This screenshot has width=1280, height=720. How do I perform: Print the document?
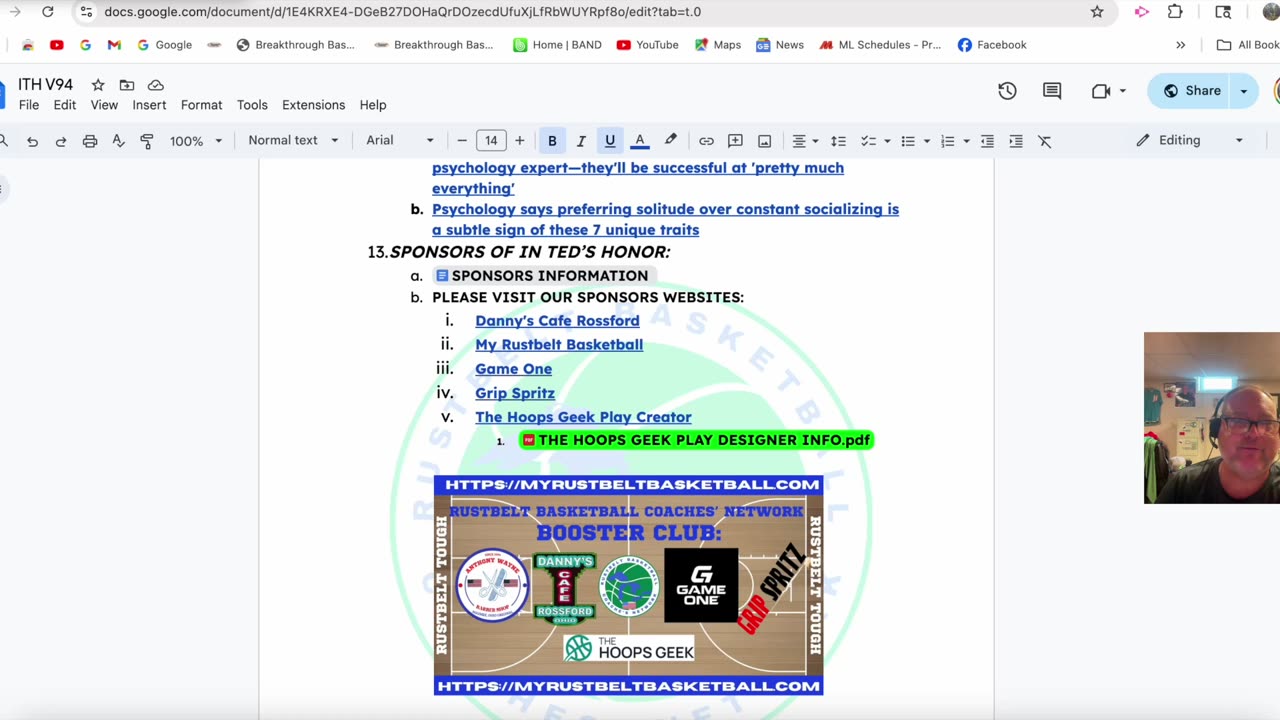click(90, 141)
